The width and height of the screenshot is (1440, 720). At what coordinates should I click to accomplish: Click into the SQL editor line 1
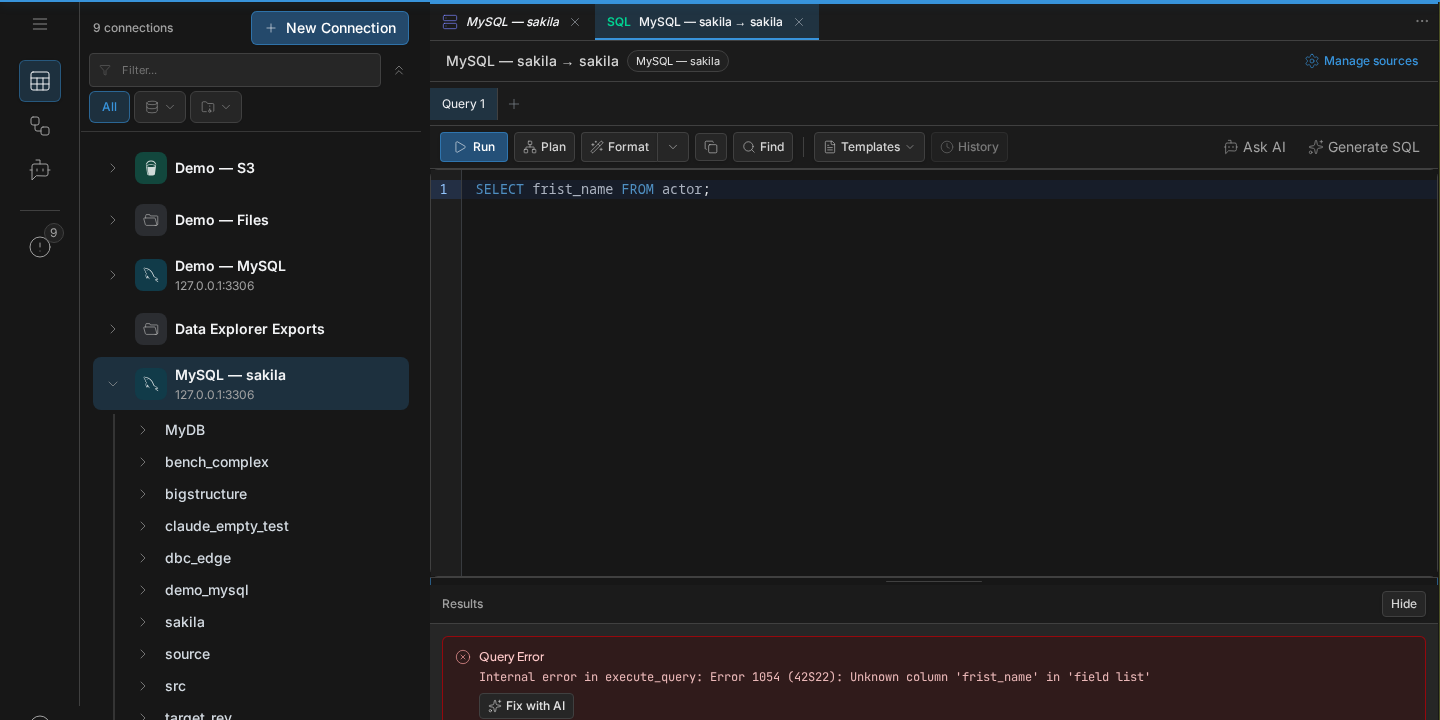[x=948, y=189]
